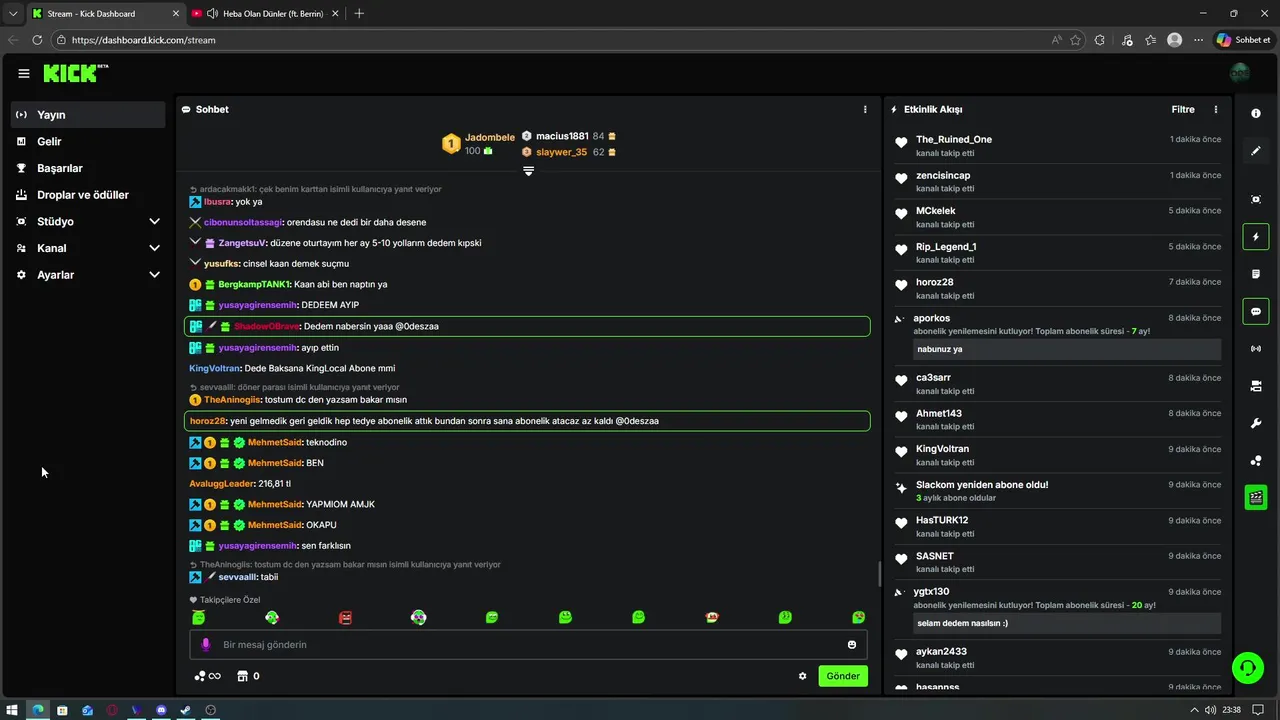Viewport: 1280px width, 720px height.
Task: Click username Jadombele in leaderboard
Action: (490, 137)
